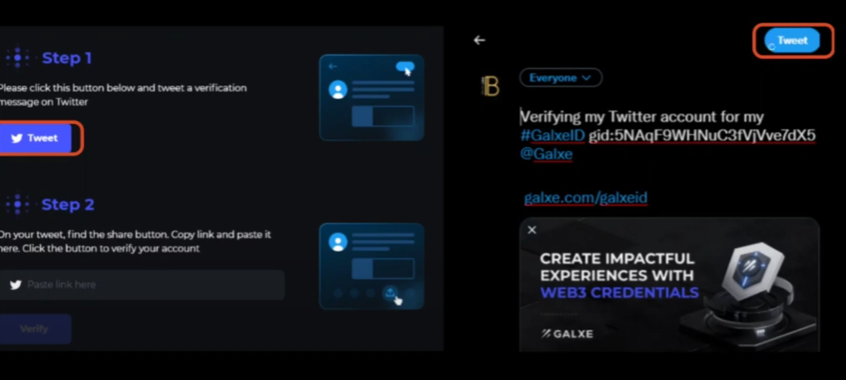The height and width of the screenshot is (380, 846).
Task: Open the galxe.com/galxeid link
Action: coord(585,198)
